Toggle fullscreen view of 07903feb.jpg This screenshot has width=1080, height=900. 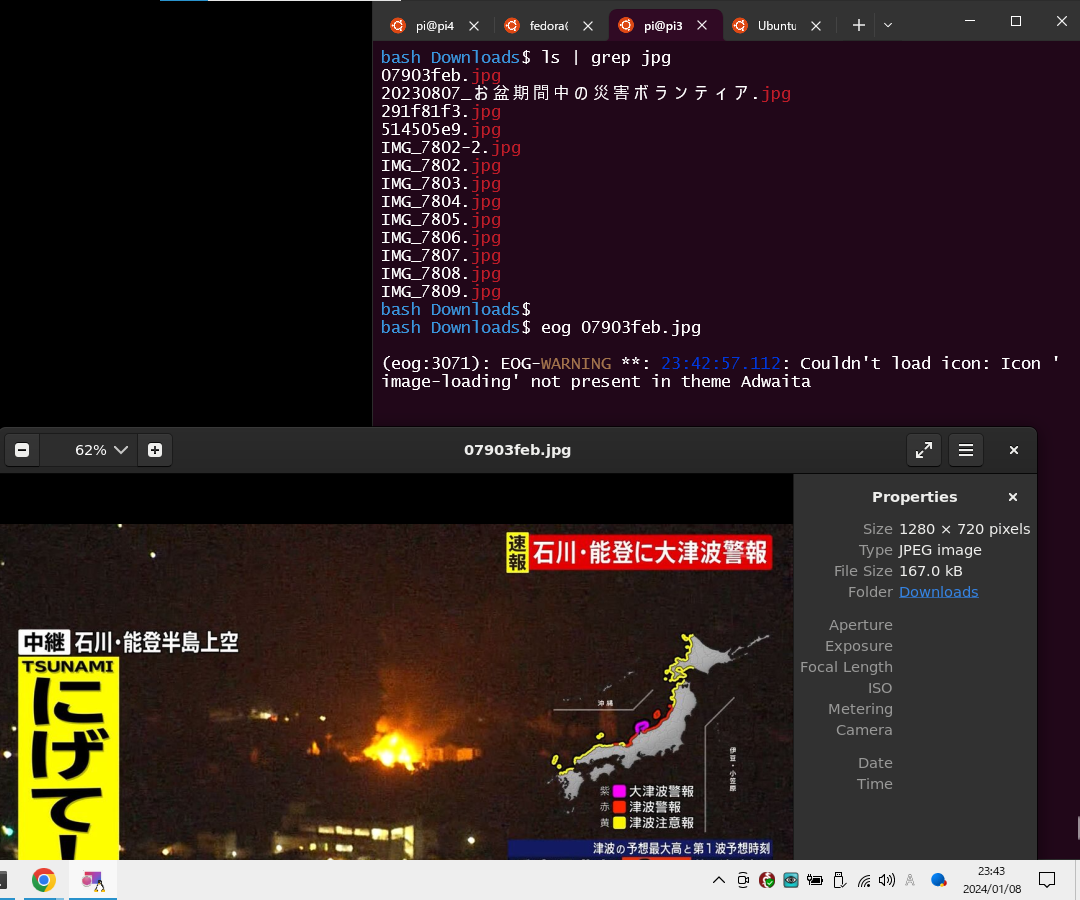coord(923,450)
